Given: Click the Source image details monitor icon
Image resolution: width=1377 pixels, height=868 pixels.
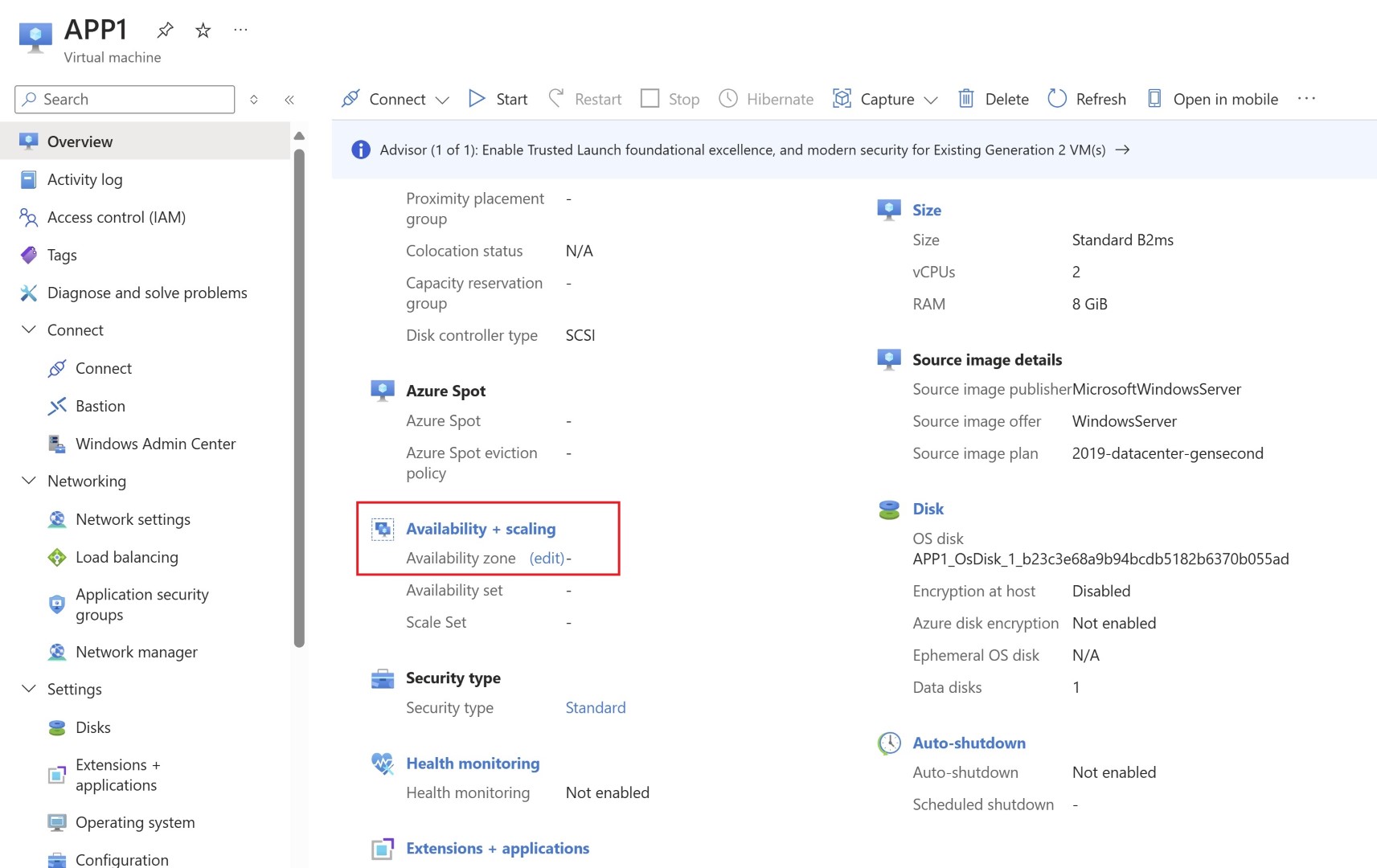Looking at the screenshot, I should (x=888, y=360).
